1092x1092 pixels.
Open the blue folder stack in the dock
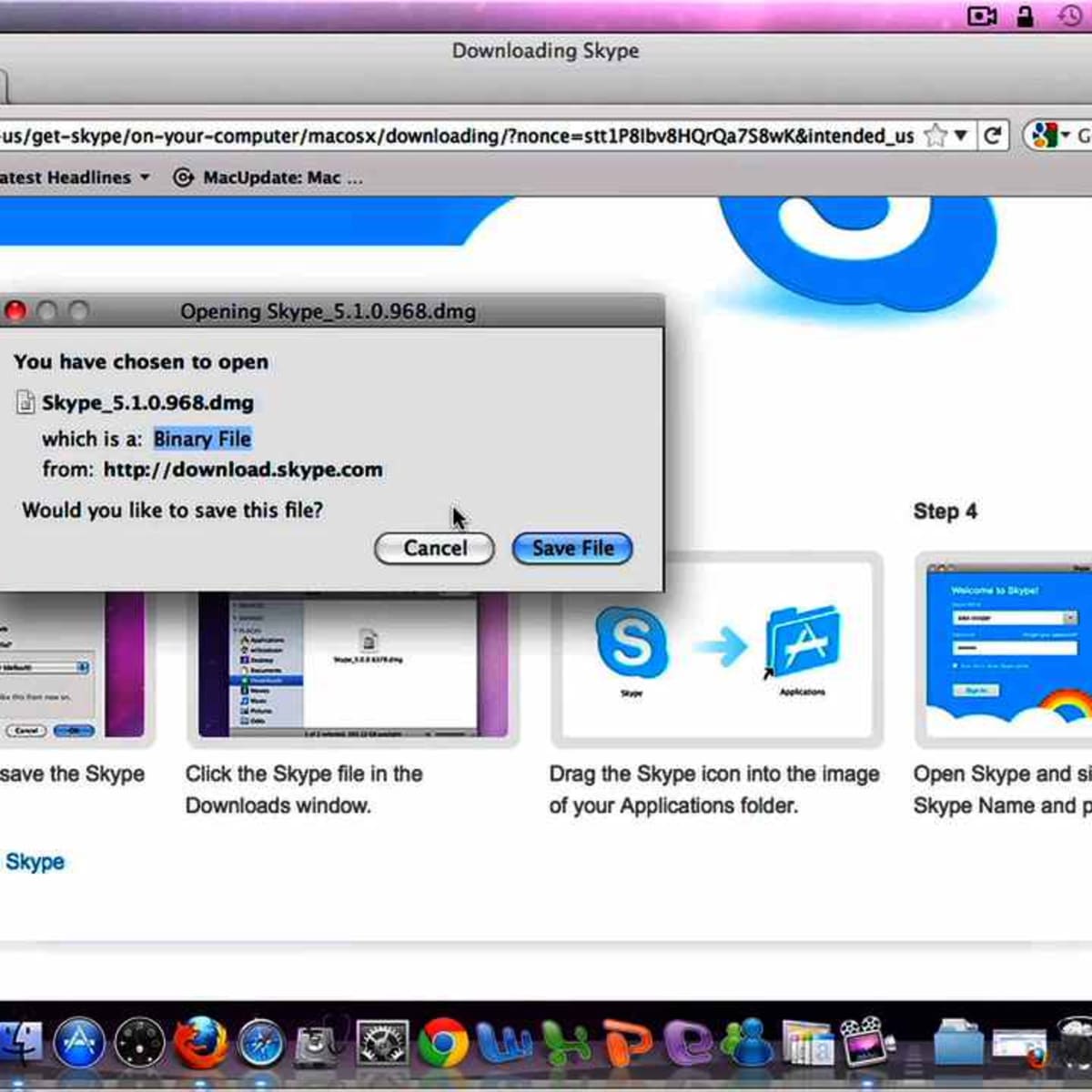click(959, 1043)
